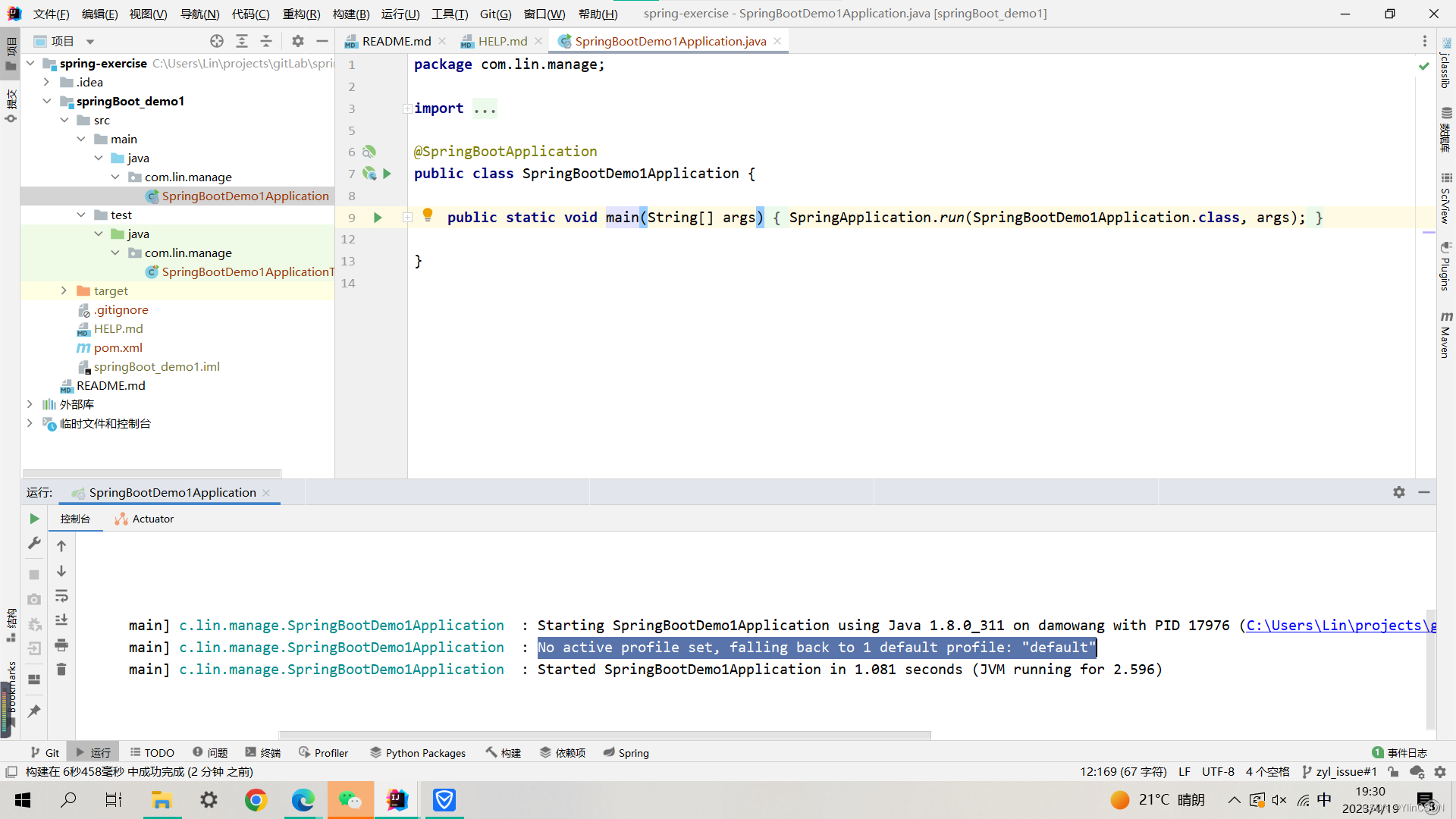1456x819 pixels.
Task: Toggle soft-wrap in the console
Action: (61, 596)
